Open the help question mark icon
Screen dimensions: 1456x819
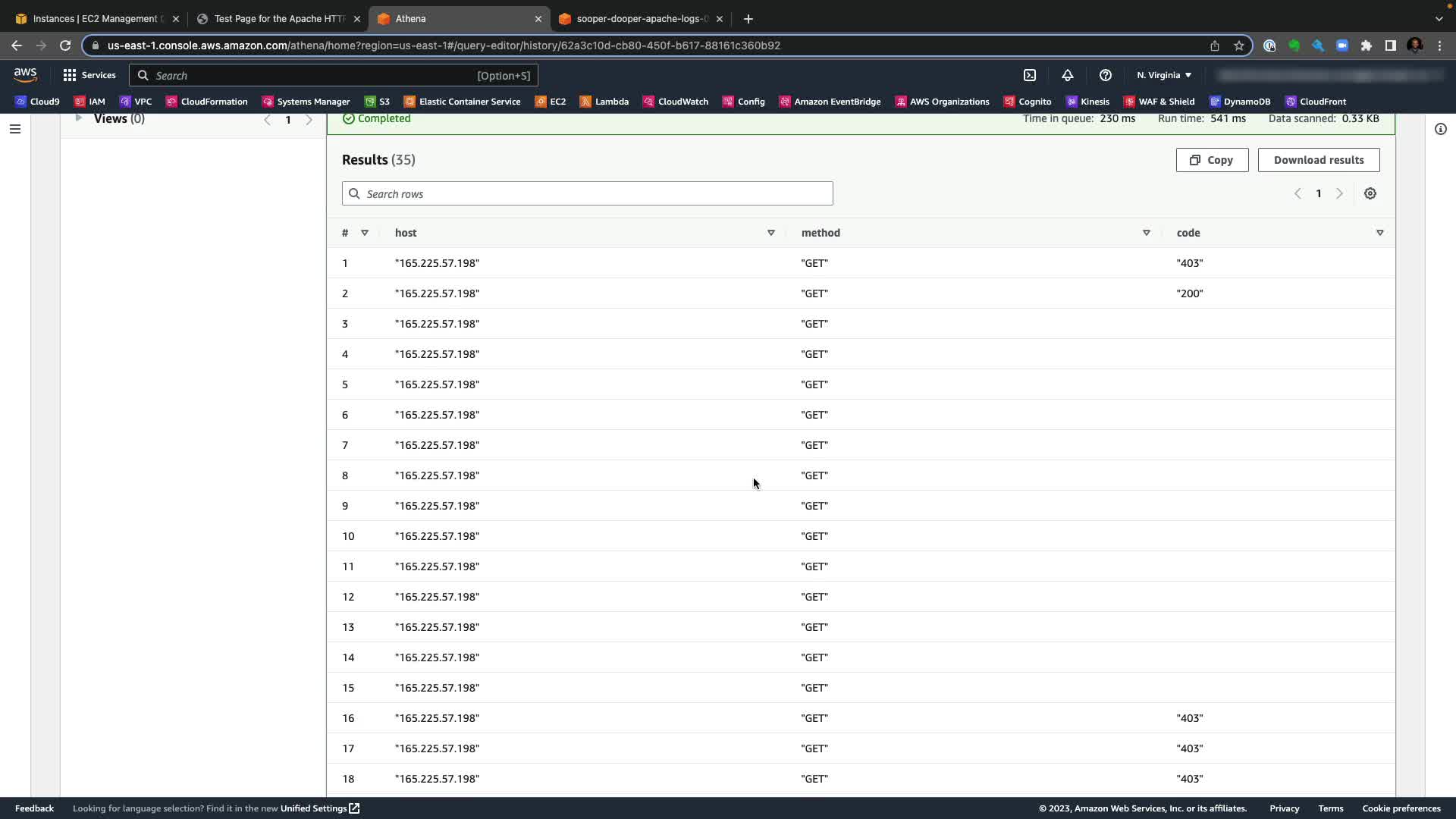click(x=1105, y=75)
